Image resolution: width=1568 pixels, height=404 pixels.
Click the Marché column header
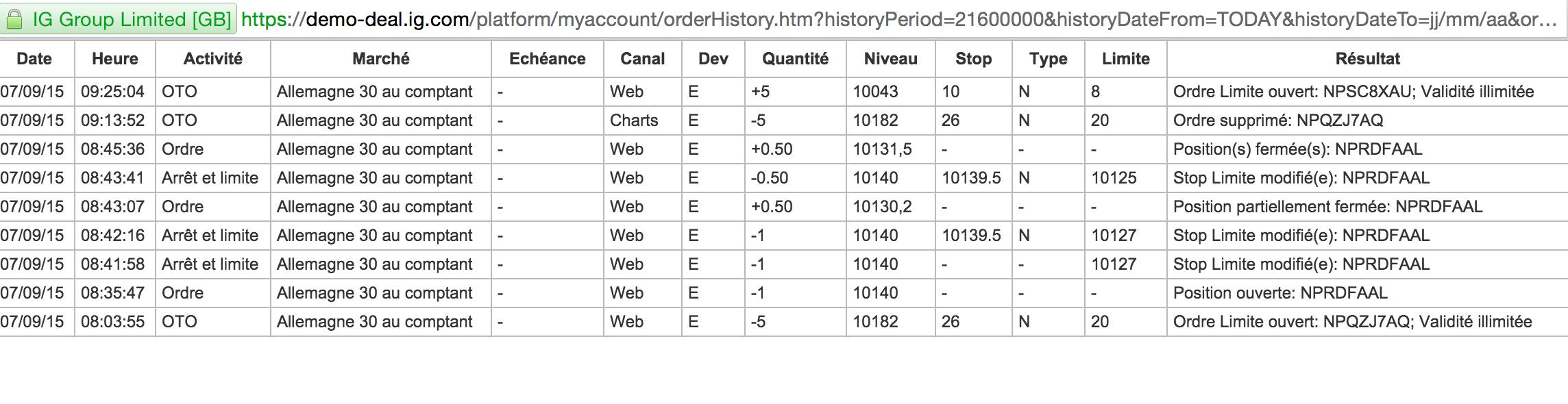(380, 59)
